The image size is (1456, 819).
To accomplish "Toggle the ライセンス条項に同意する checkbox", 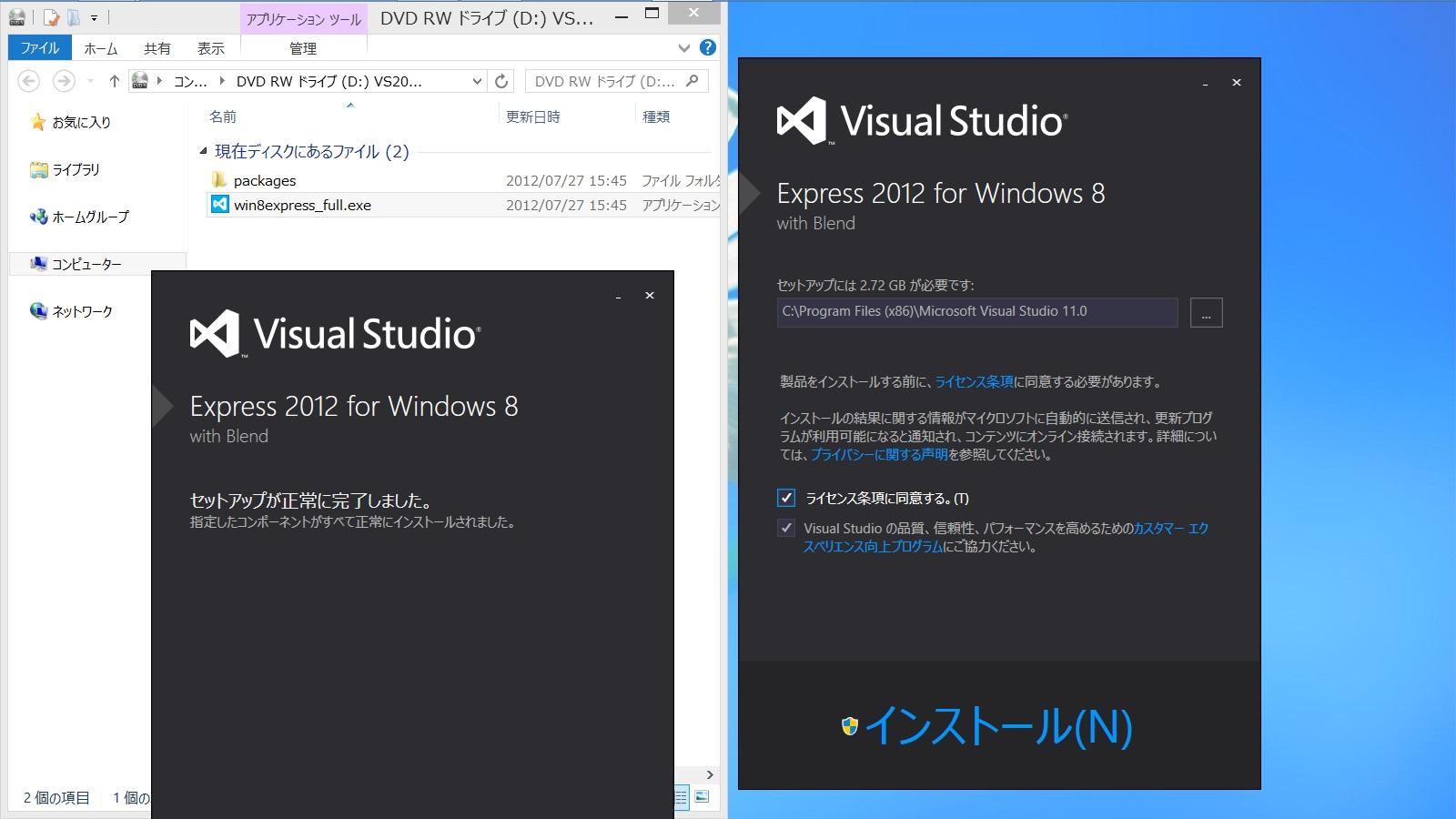I will 786,498.
